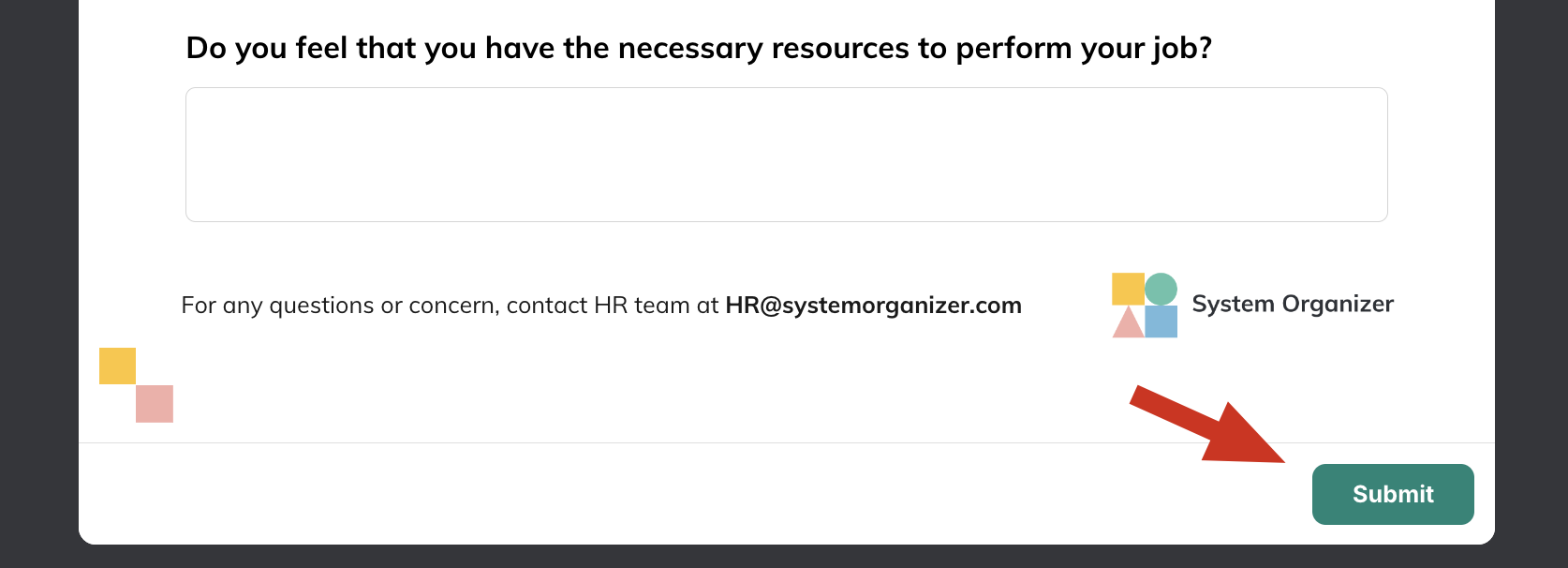Click the dark backdrop left of the form
Screen dimensions: 1568x568
[38, 281]
